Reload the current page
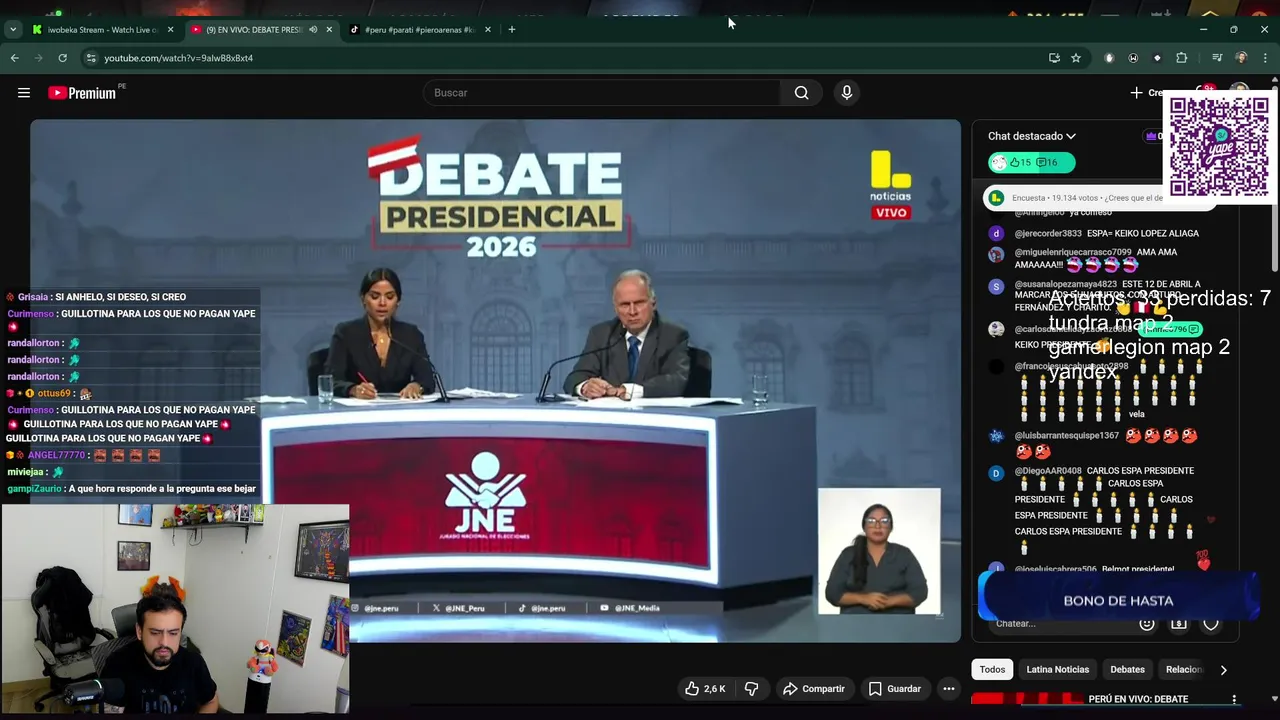1280x720 pixels. [x=62, y=58]
